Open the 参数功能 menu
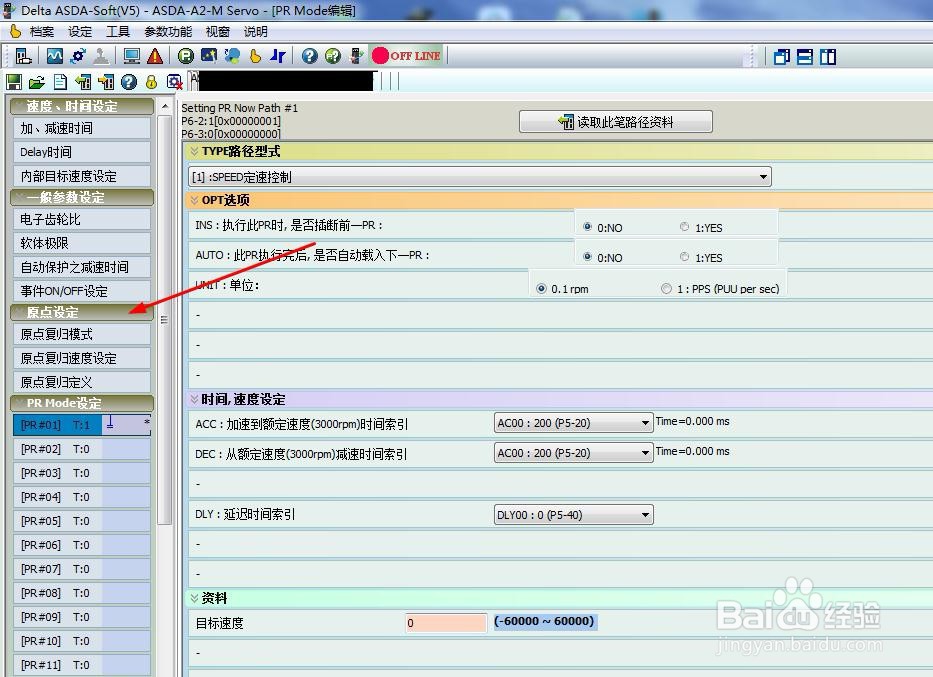Screen dimensions: 933x677 [x=168, y=32]
